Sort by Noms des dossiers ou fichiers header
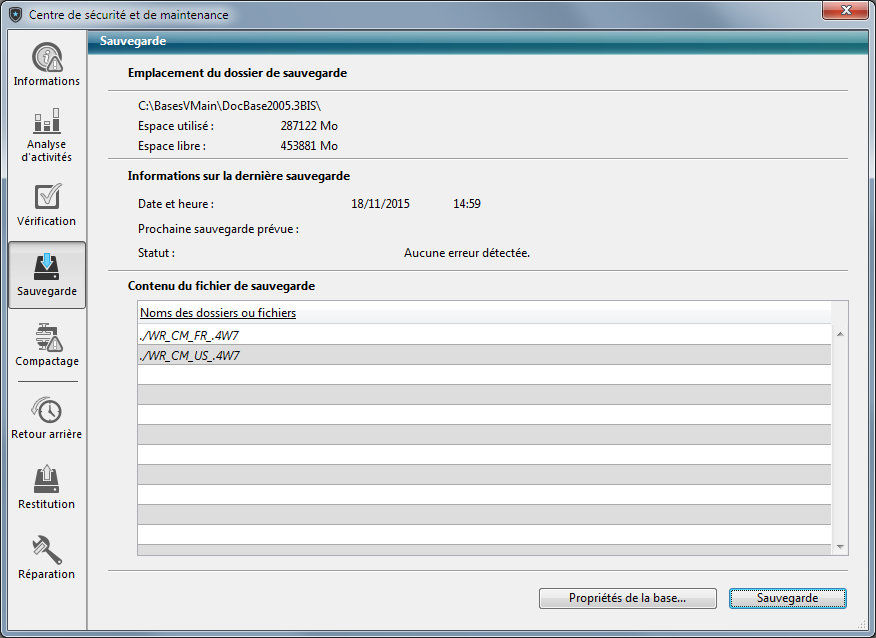Viewport: 876px width, 638px height. (218, 313)
